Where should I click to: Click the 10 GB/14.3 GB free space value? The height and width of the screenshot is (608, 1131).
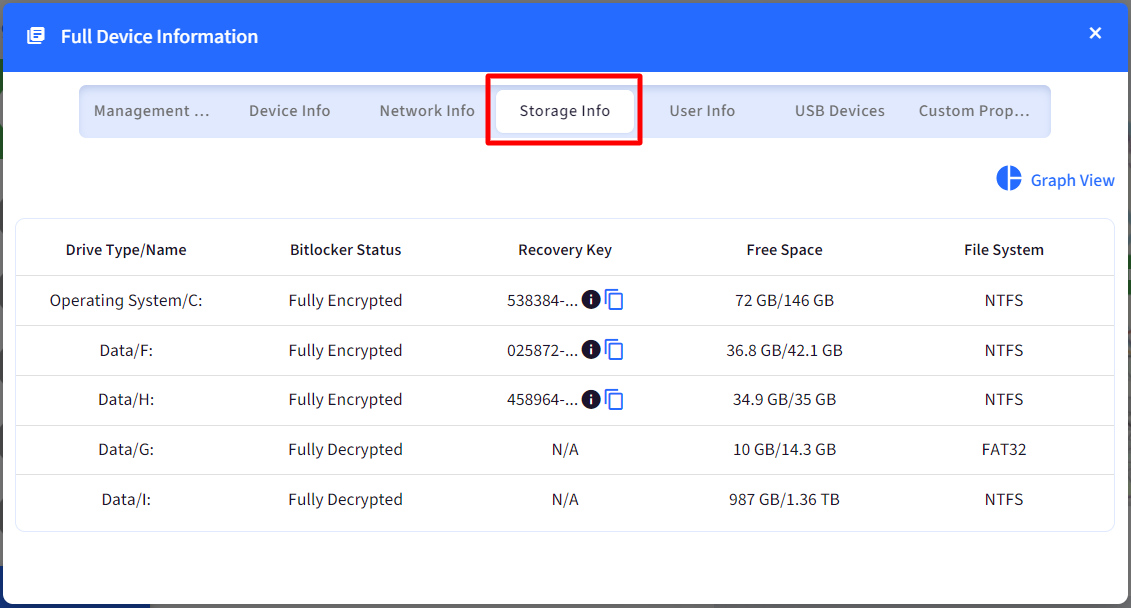point(784,449)
